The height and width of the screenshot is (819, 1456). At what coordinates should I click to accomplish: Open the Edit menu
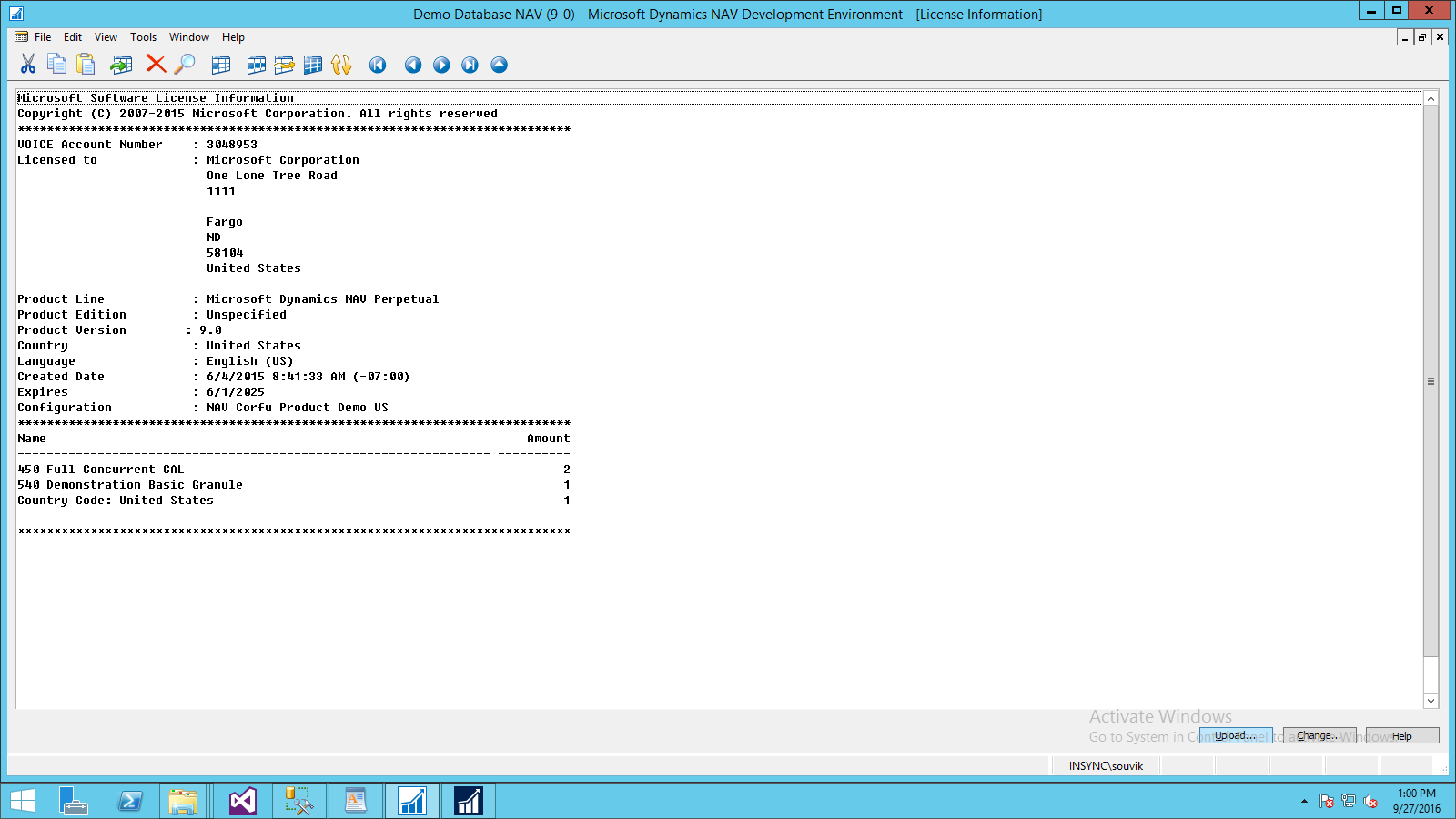coord(73,37)
